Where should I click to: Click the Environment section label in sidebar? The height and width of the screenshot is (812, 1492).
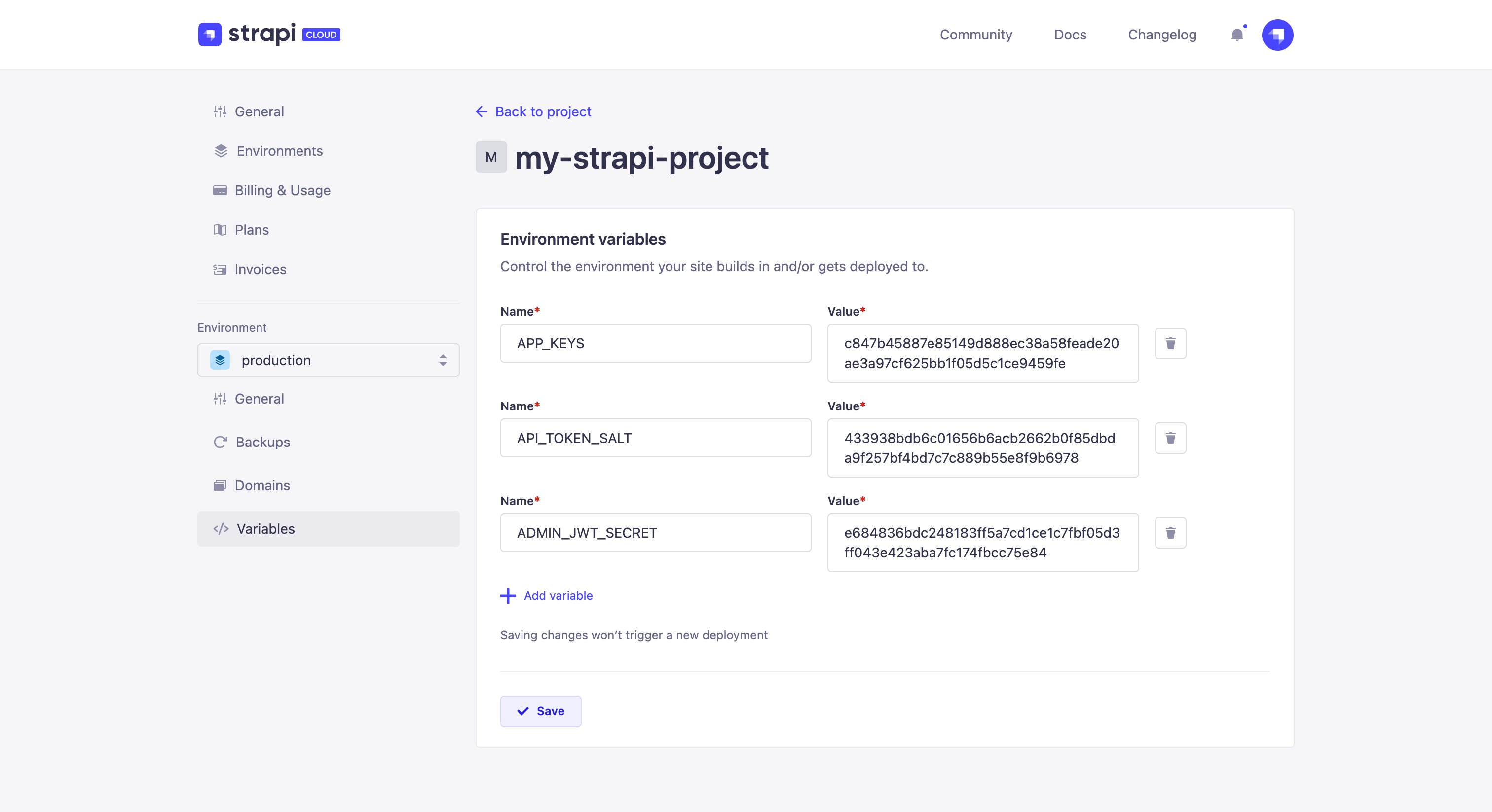pos(232,327)
